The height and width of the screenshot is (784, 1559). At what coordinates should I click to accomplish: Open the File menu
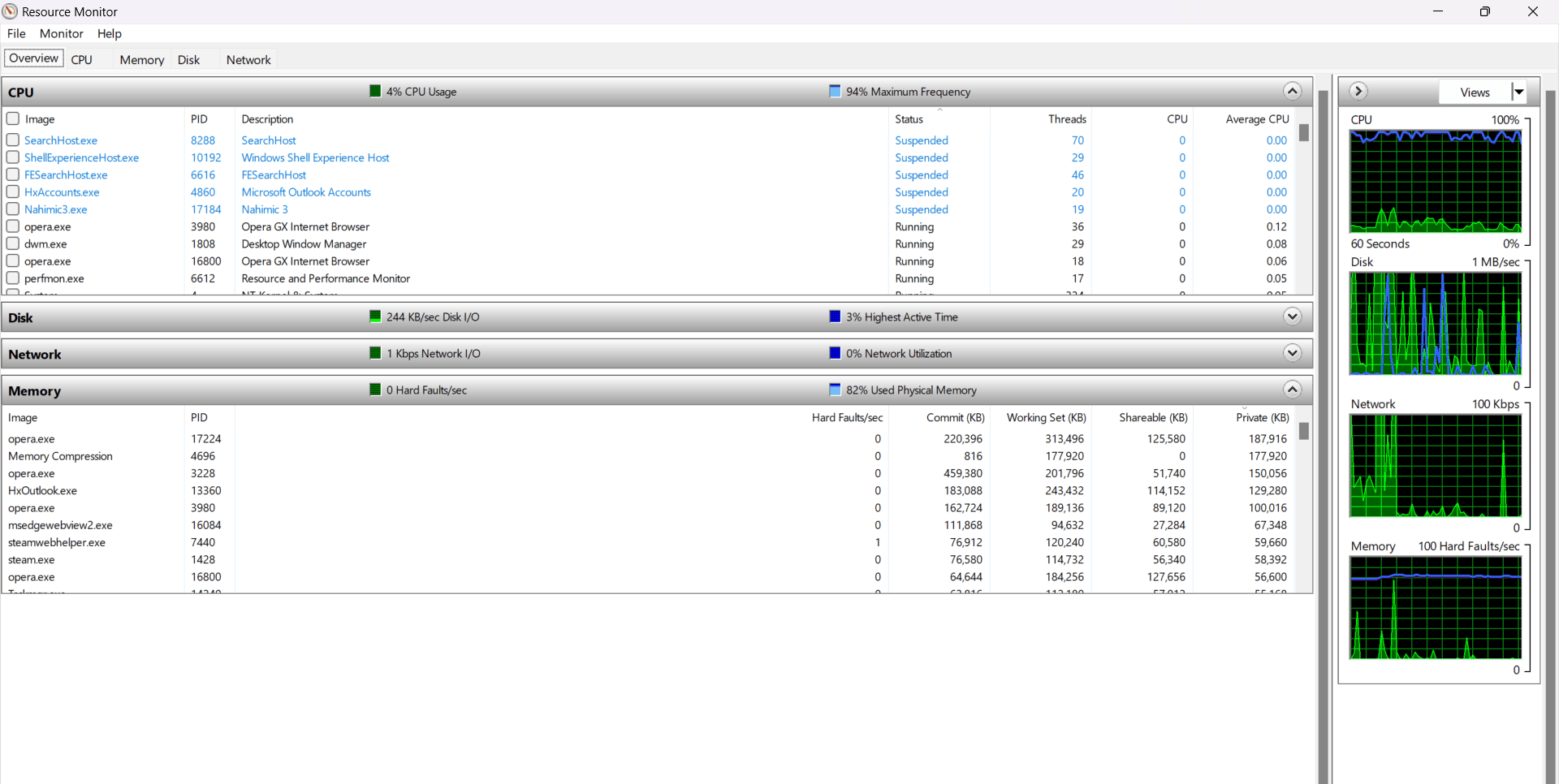point(16,33)
